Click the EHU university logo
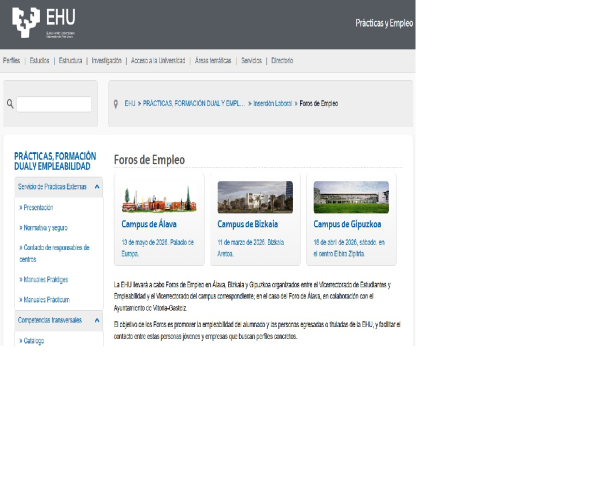 click(x=43, y=22)
